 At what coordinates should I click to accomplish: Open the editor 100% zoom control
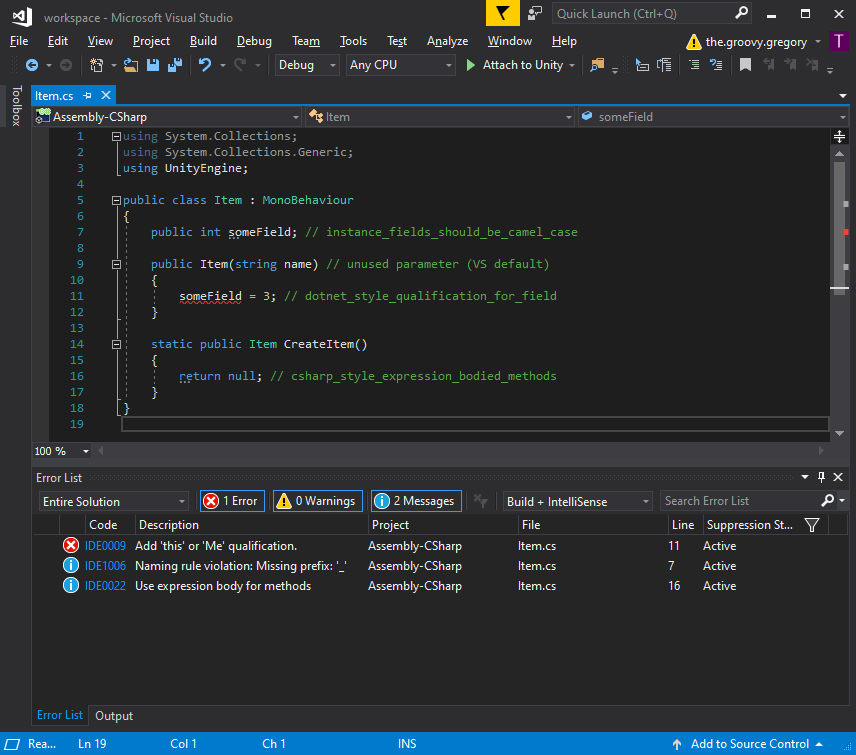point(61,450)
